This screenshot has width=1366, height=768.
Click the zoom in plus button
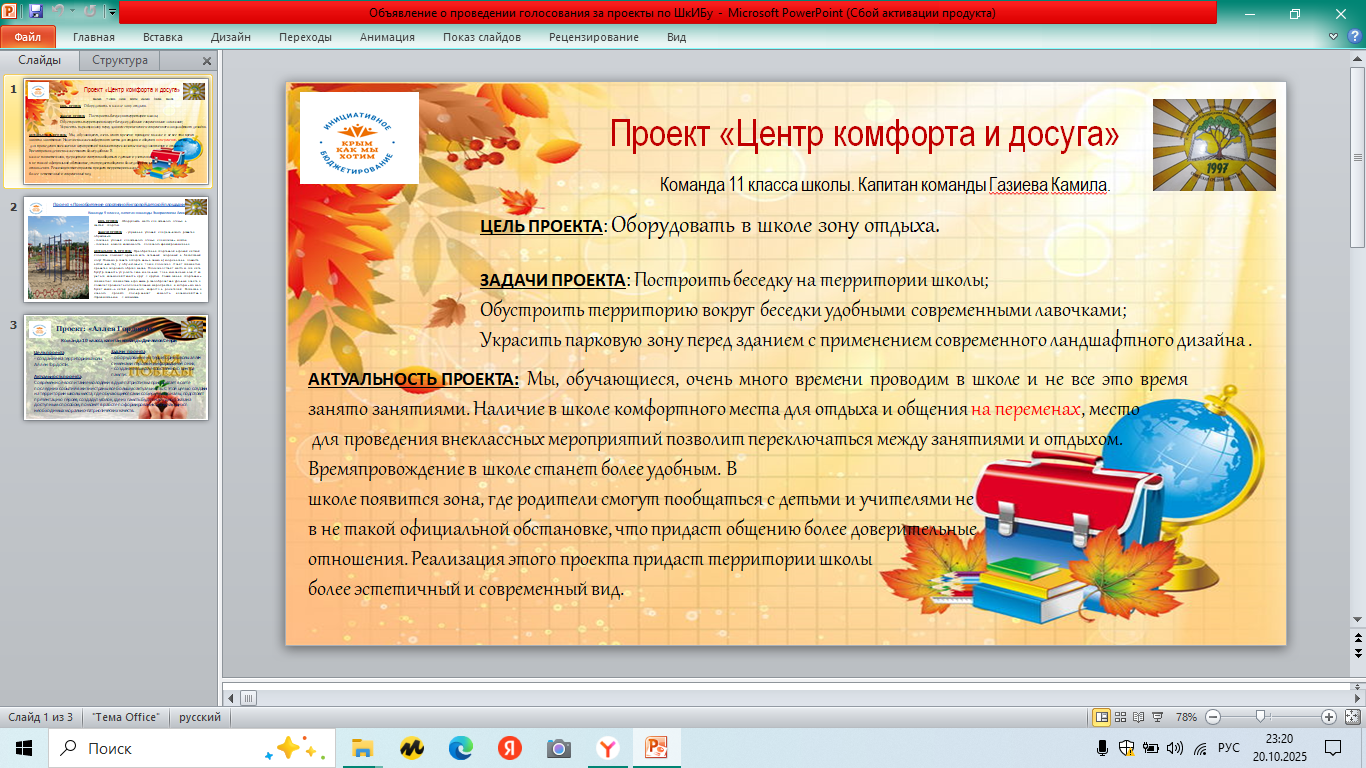point(1328,717)
